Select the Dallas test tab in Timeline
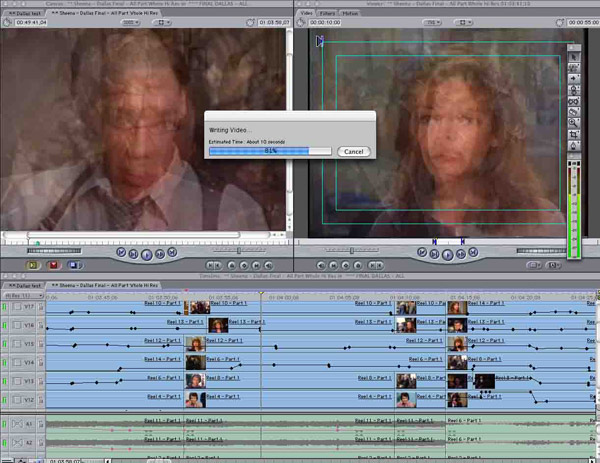The width and height of the screenshot is (600, 463). (x=24, y=285)
